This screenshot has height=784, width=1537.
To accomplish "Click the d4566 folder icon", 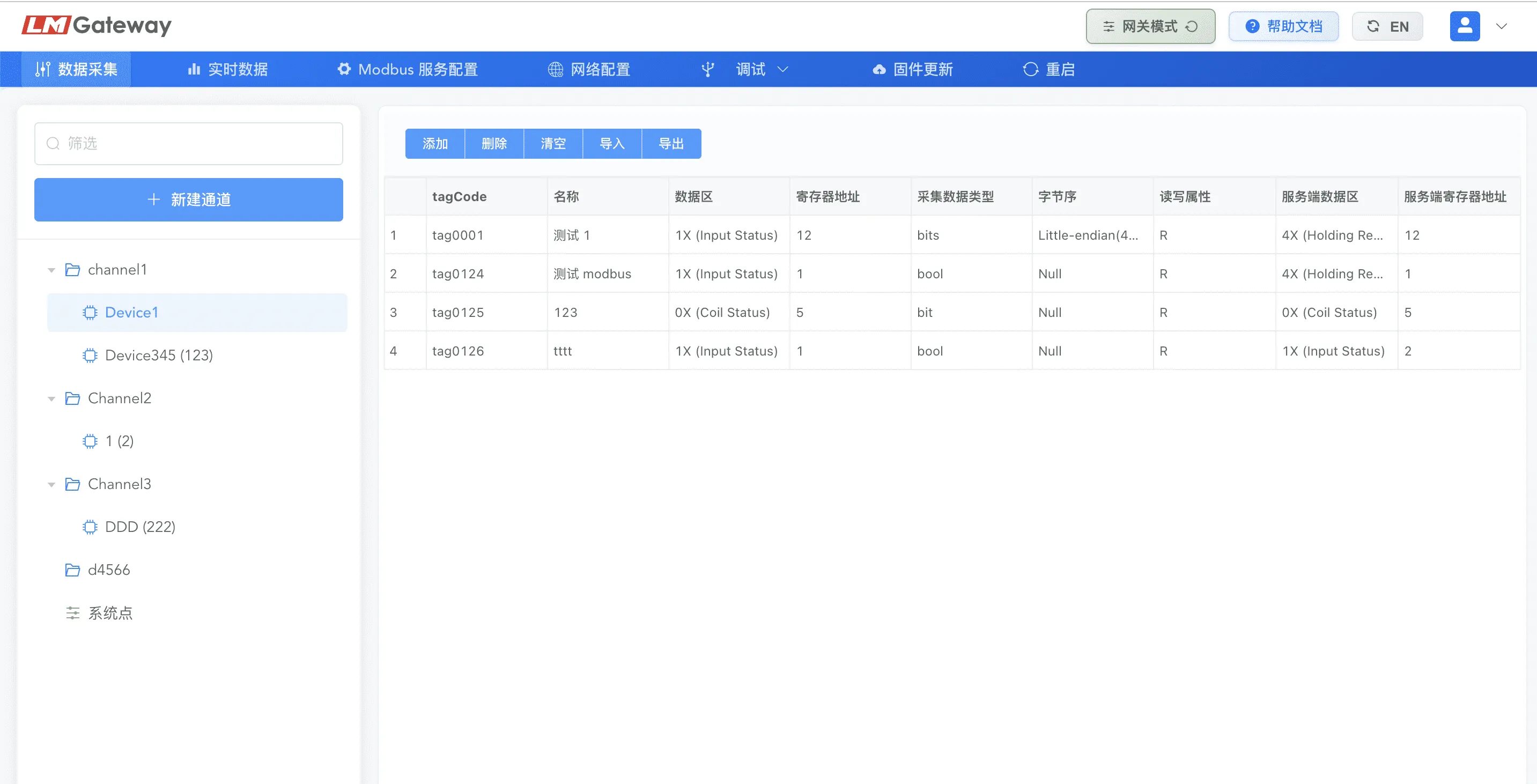I will (73, 570).
